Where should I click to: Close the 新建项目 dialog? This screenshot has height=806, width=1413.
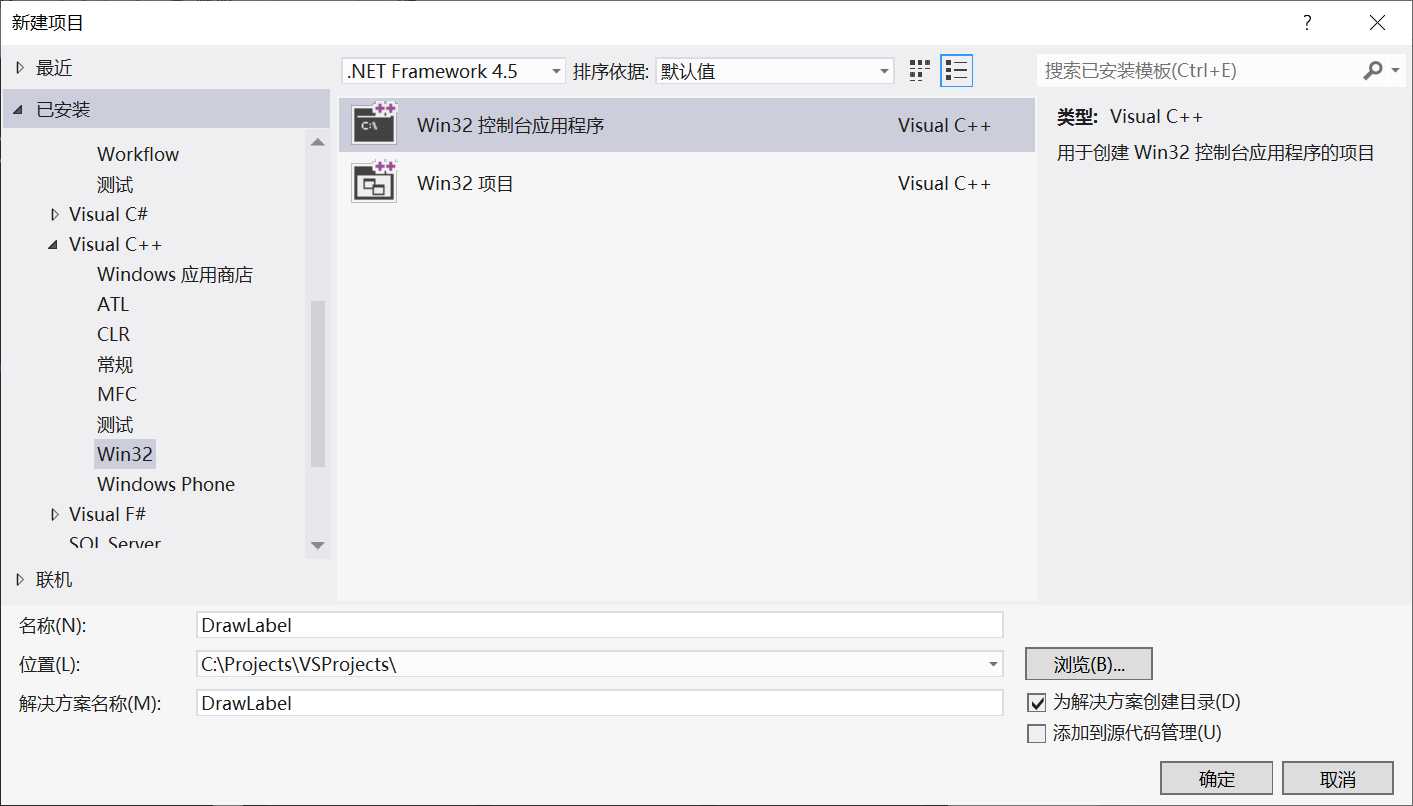[1377, 22]
